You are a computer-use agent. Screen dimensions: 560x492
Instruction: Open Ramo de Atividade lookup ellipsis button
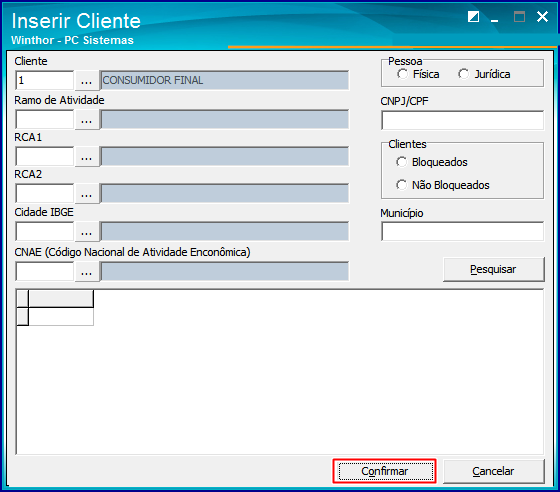pos(86,120)
